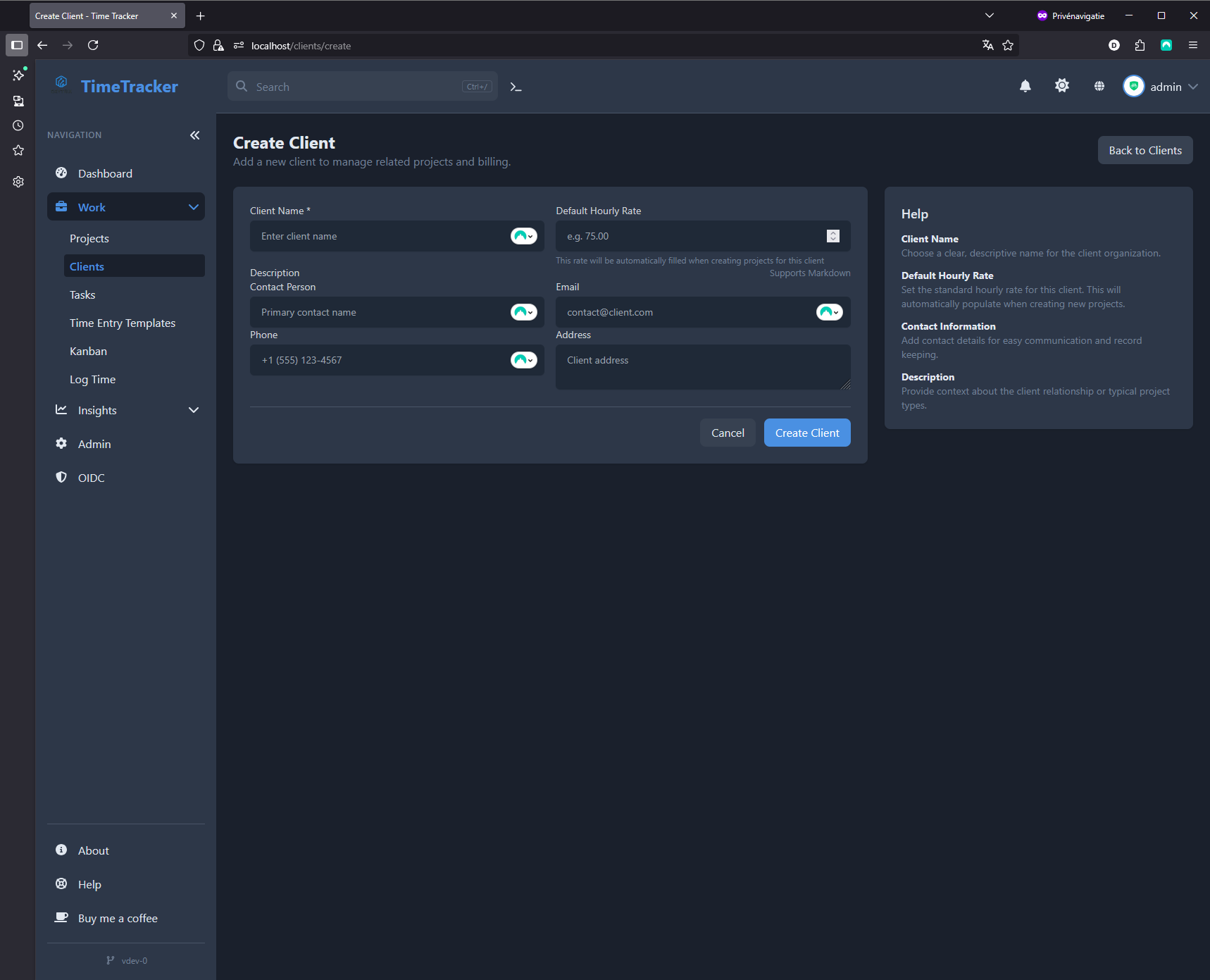Image resolution: width=1210 pixels, height=980 pixels.
Task: Click the TimeTracker logo icon
Action: (62, 82)
